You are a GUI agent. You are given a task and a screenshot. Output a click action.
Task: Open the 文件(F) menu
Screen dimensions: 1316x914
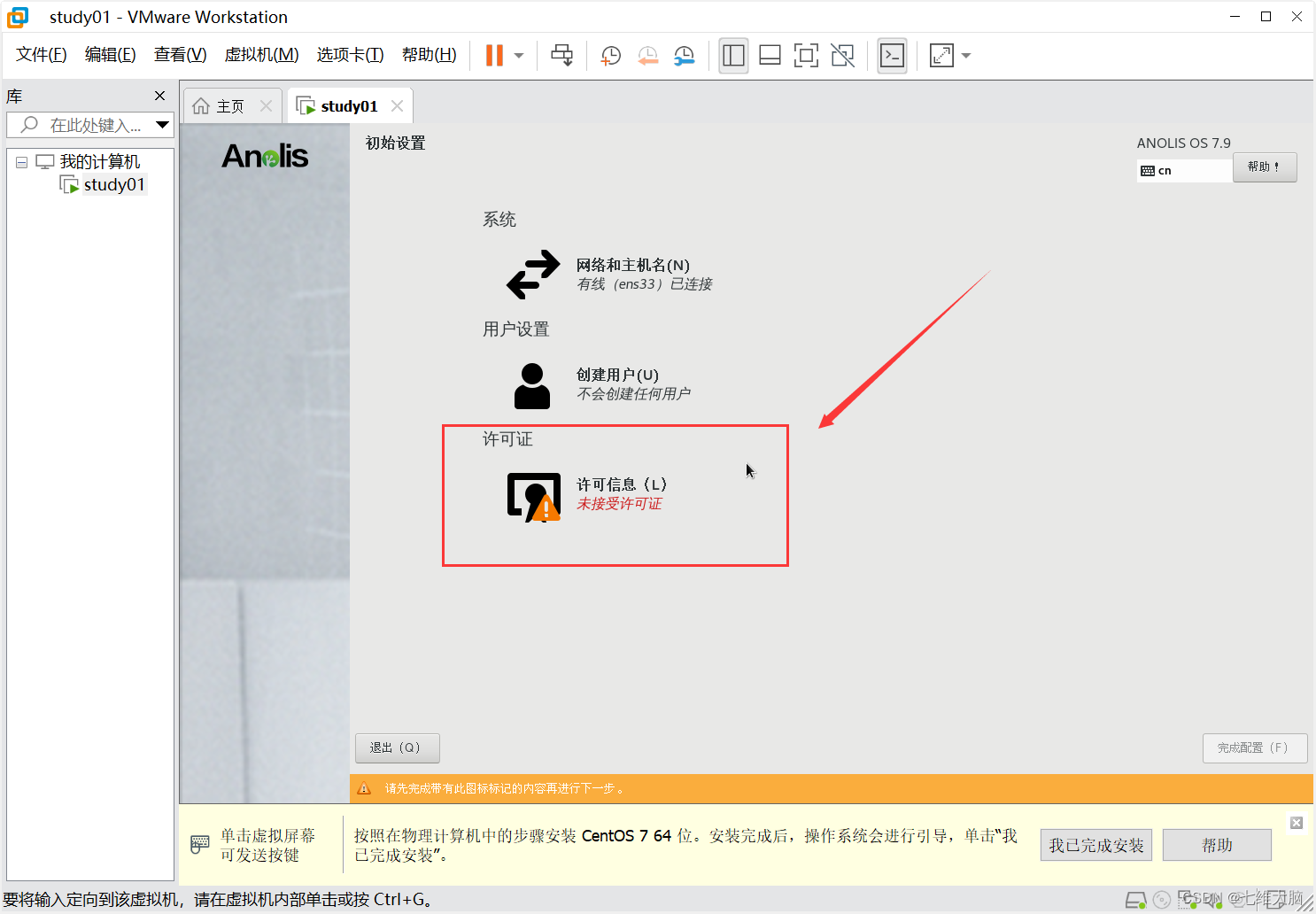42,55
